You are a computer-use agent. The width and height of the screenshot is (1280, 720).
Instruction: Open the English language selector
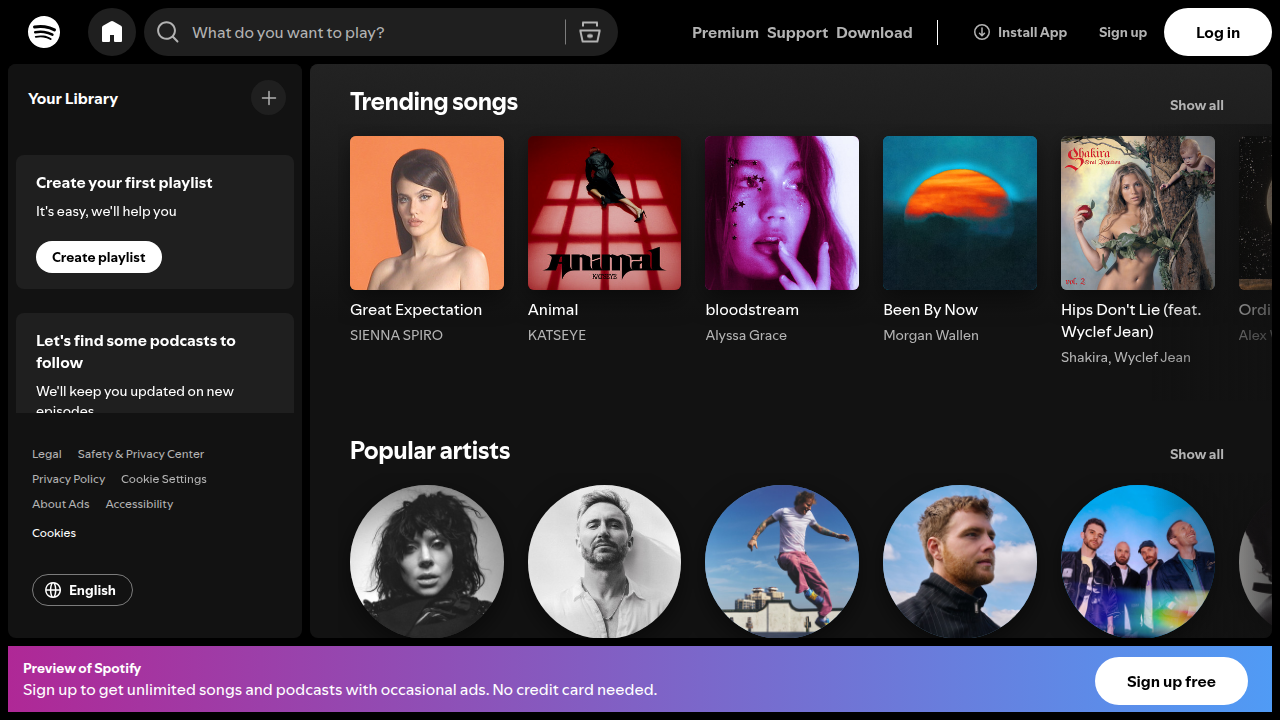(82, 590)
